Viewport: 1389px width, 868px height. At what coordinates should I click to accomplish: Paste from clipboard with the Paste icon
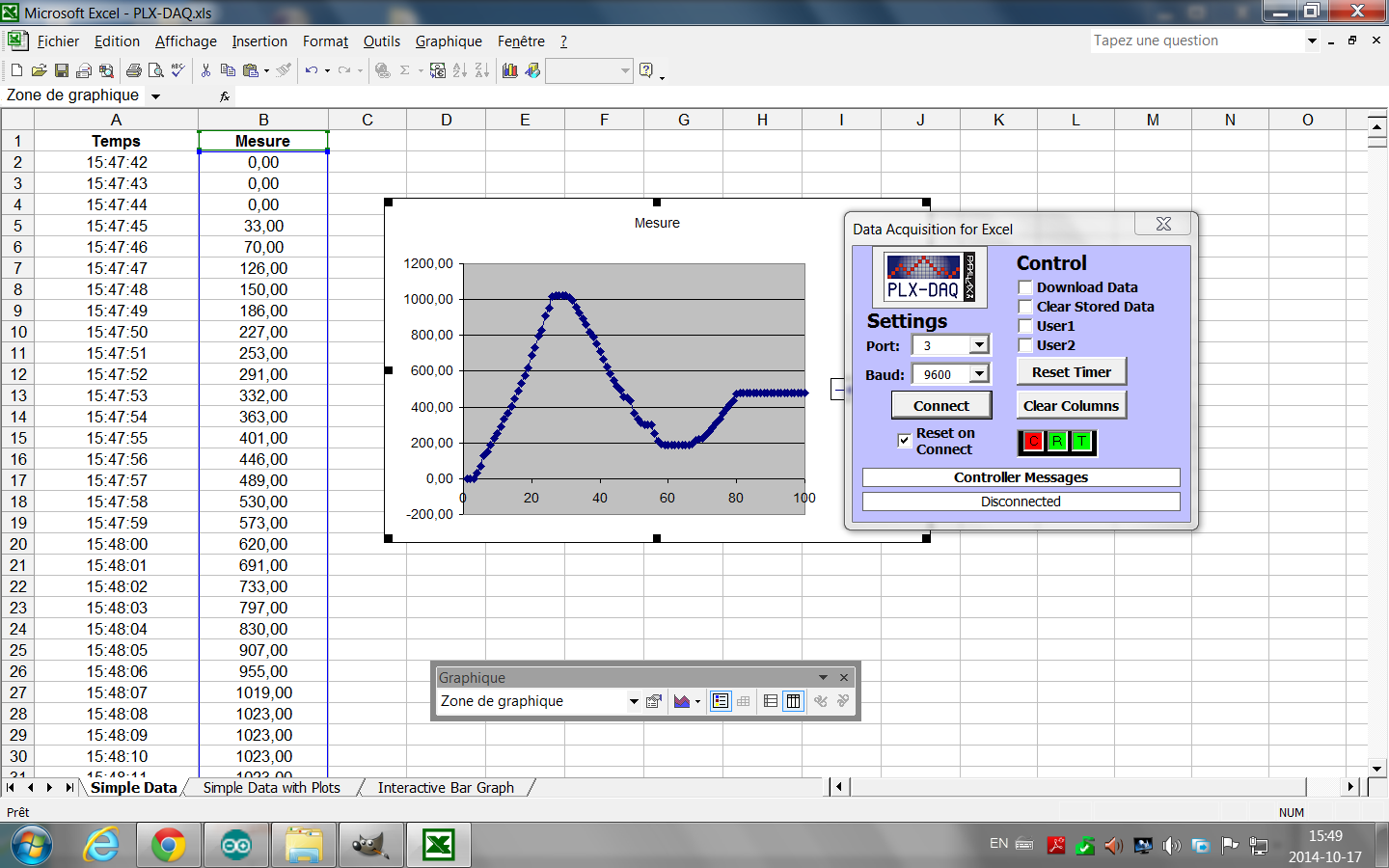[x=251, y=70]
